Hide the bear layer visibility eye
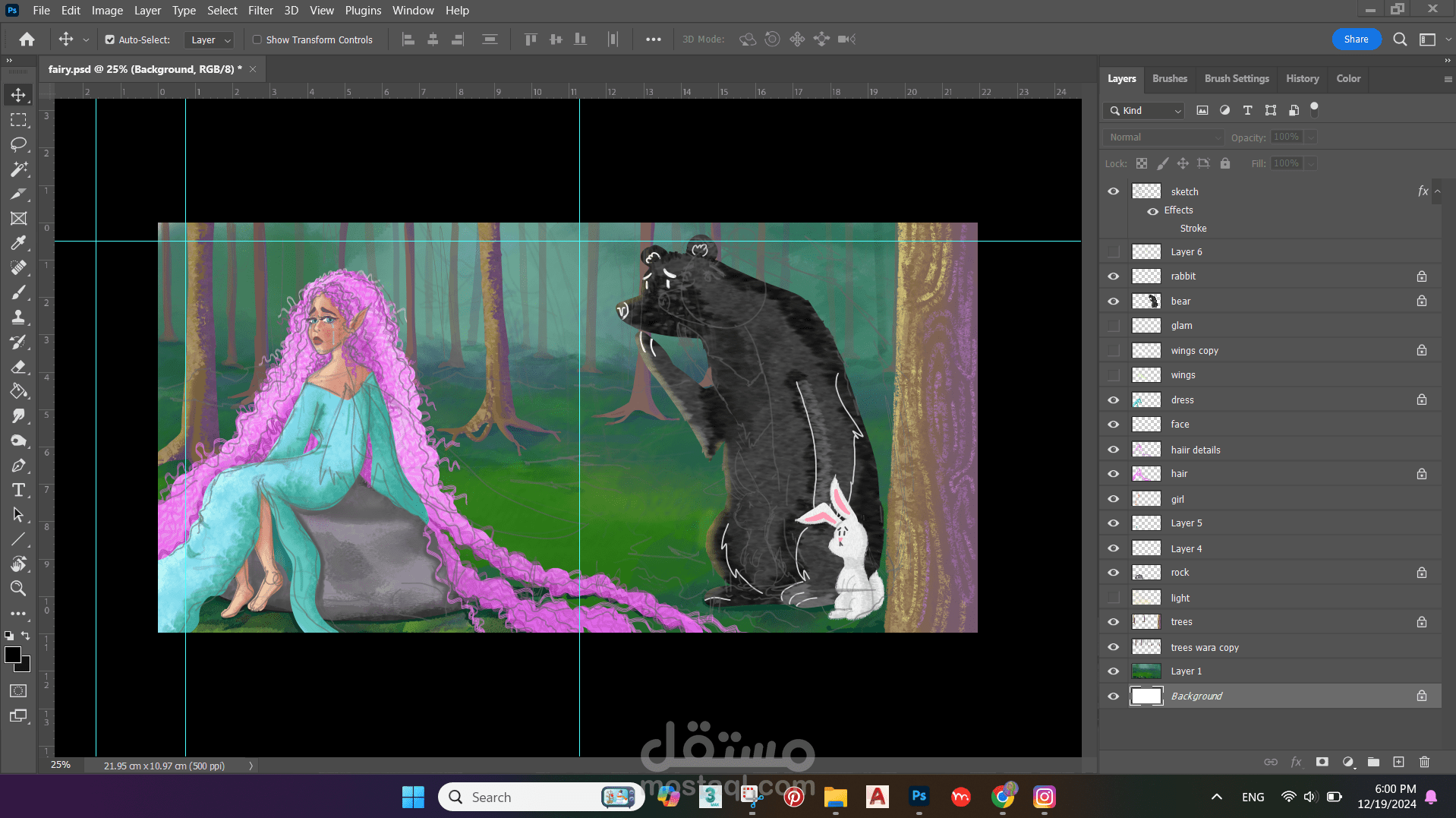The image size is (1456, 818). pos(1114,301)
